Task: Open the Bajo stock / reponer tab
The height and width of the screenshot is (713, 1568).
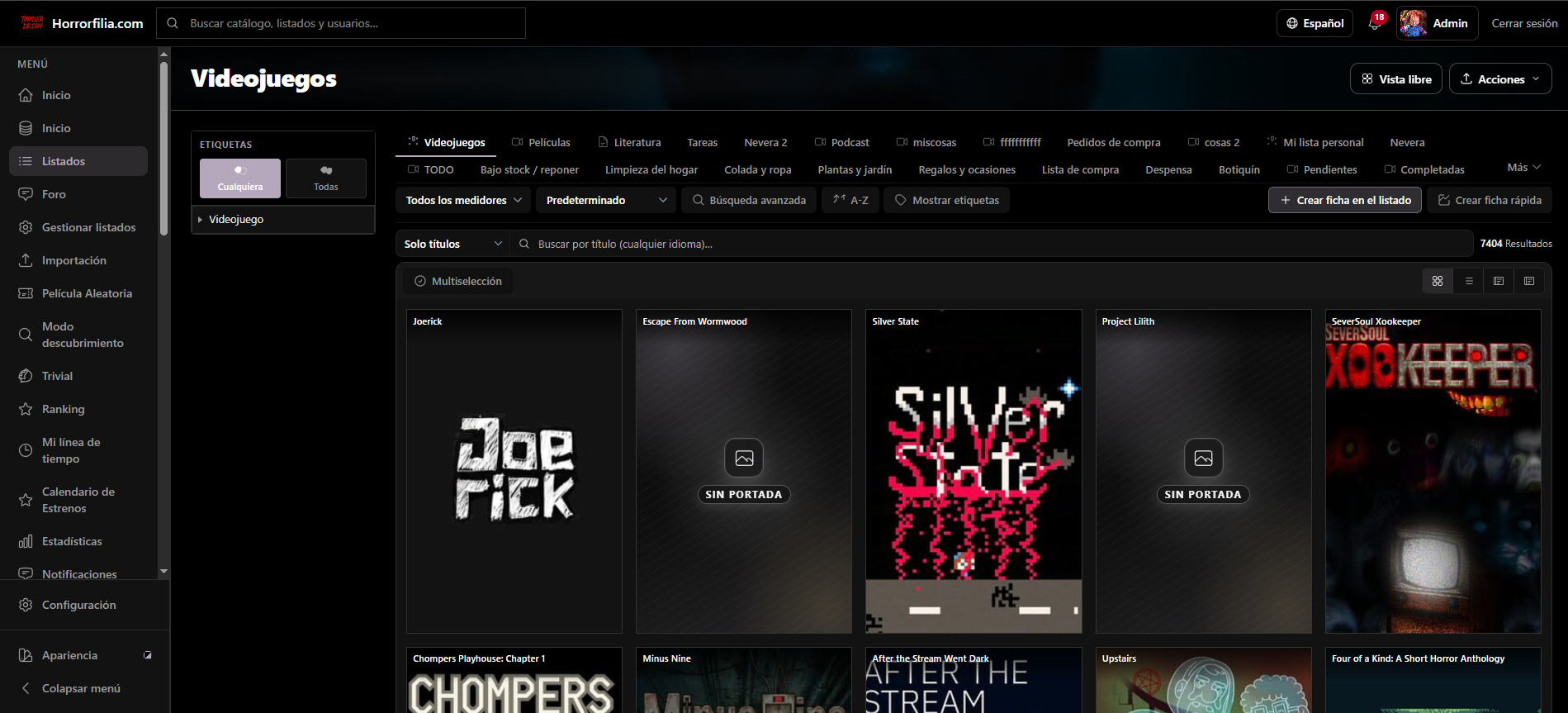Action: 529,169
